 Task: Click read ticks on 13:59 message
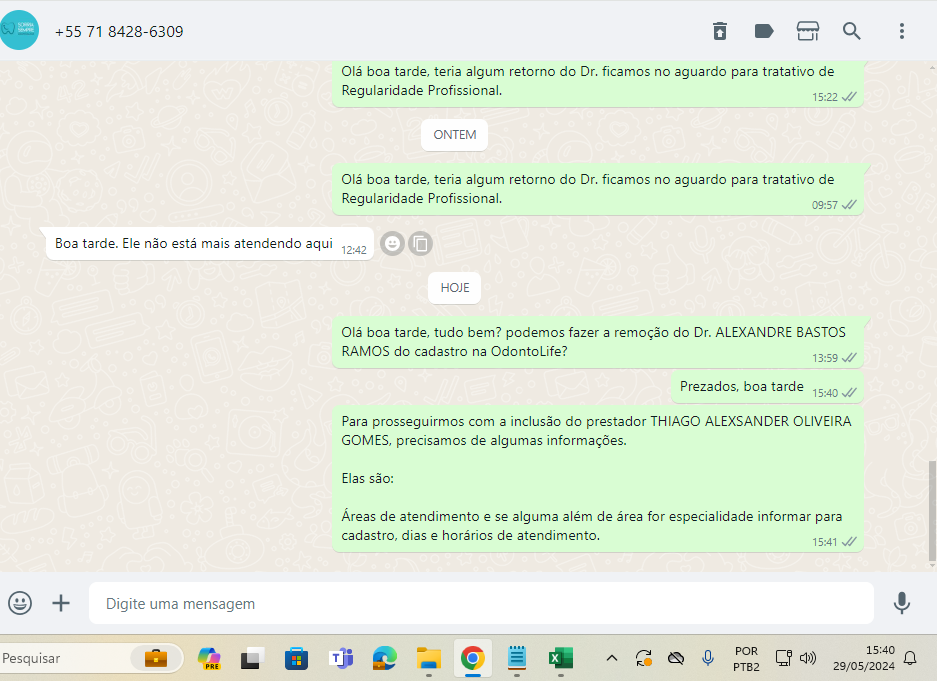point(849,358)
